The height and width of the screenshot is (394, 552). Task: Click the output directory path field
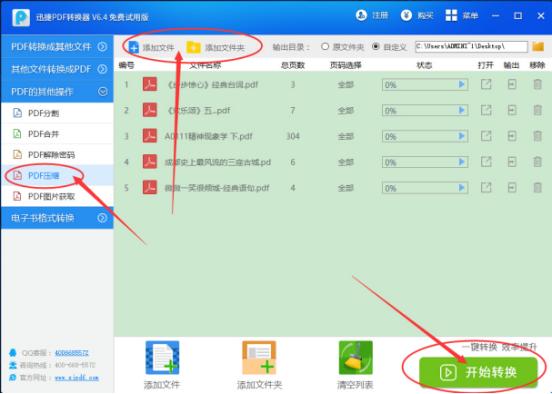click(471, 46)
